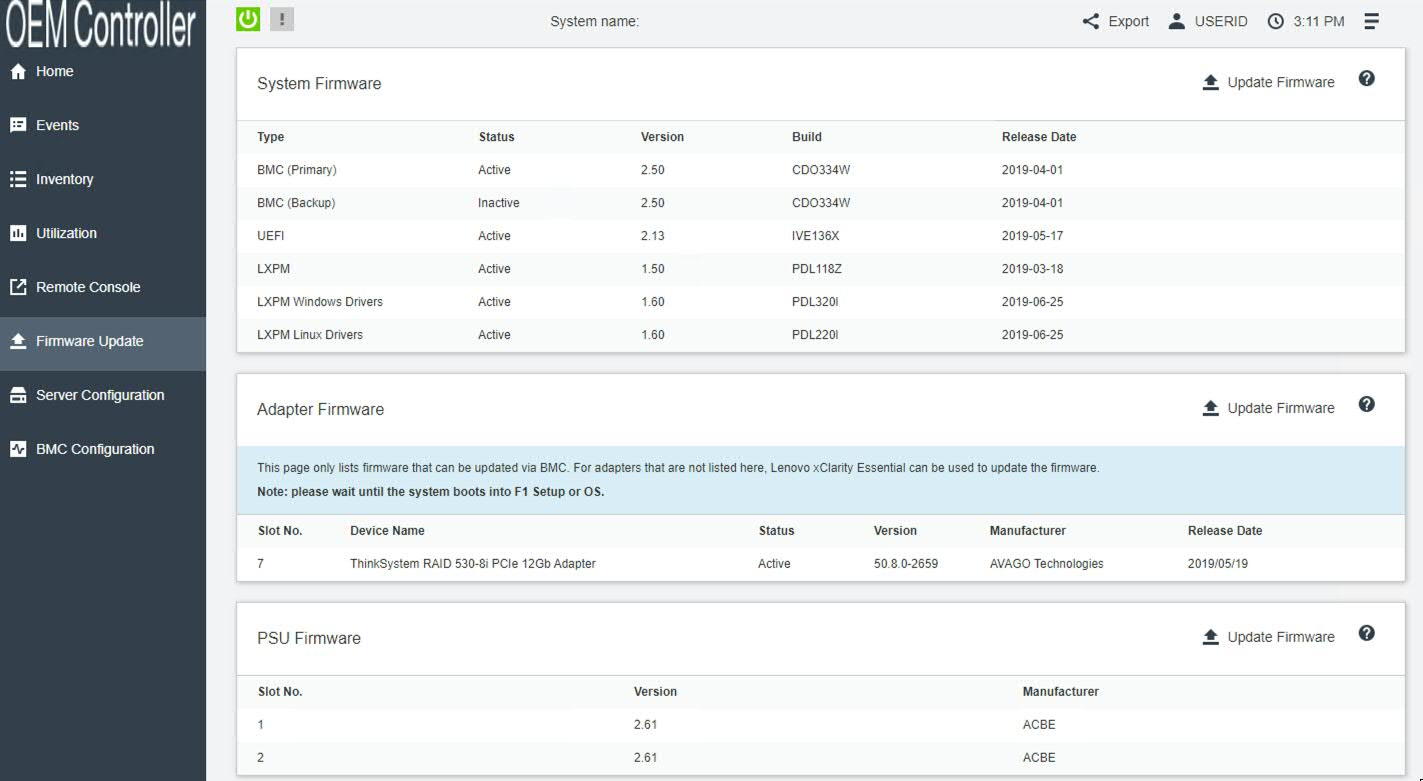Click upload icon in PSU Firmware header
The width and height of the screenshot is (1423, 781).
1210,637
